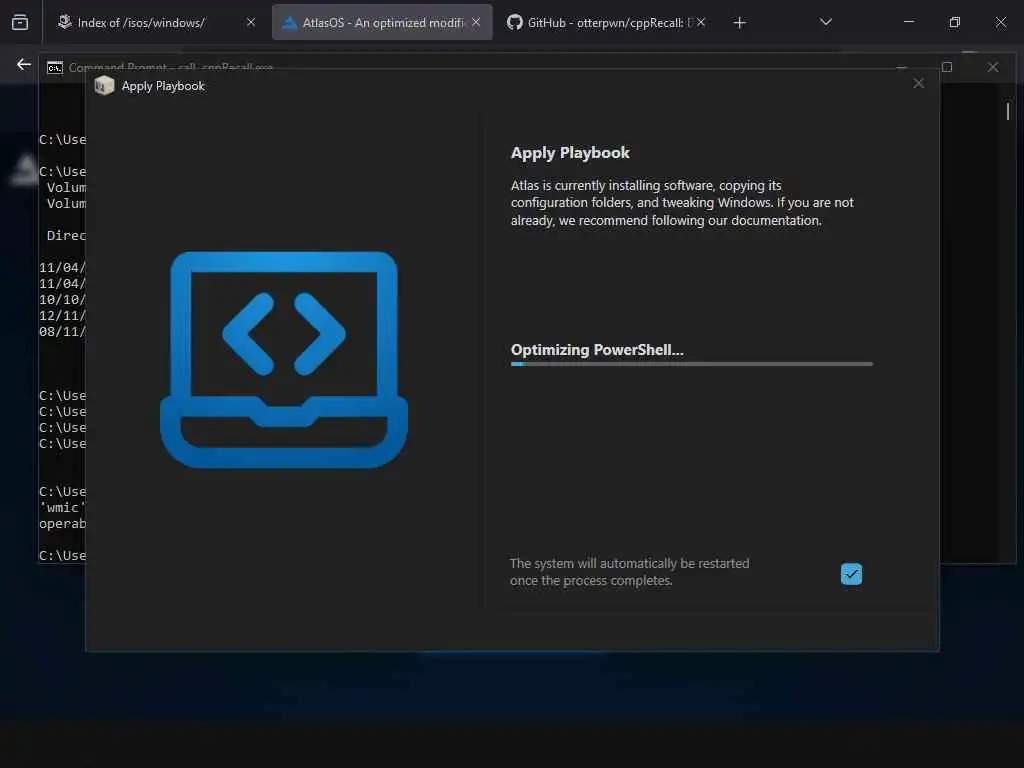Click the 'Apply Playbook' heading text
Image resolution: width=1024 pixels, height=768 pixels.
pos(570,153)
